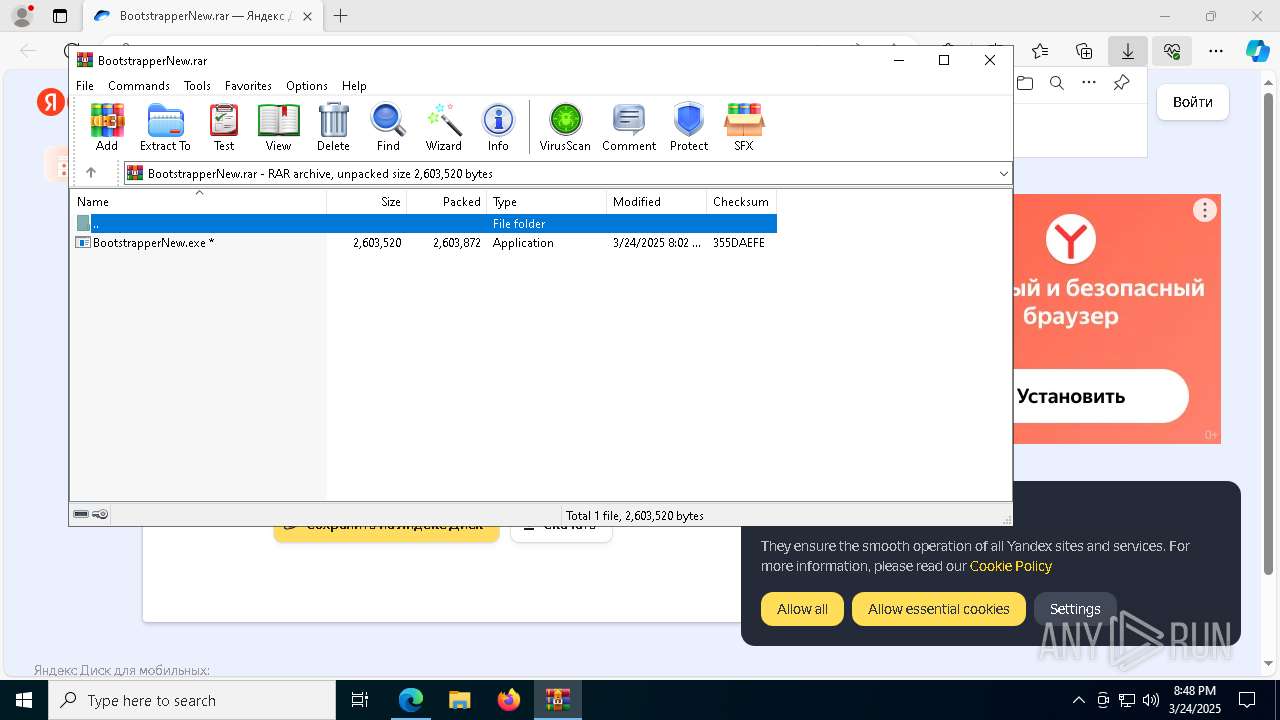The height and width of the screenshot is (720, 1280).
Task: Sort by the Packed column header
Action: click(x=447, y=201)
